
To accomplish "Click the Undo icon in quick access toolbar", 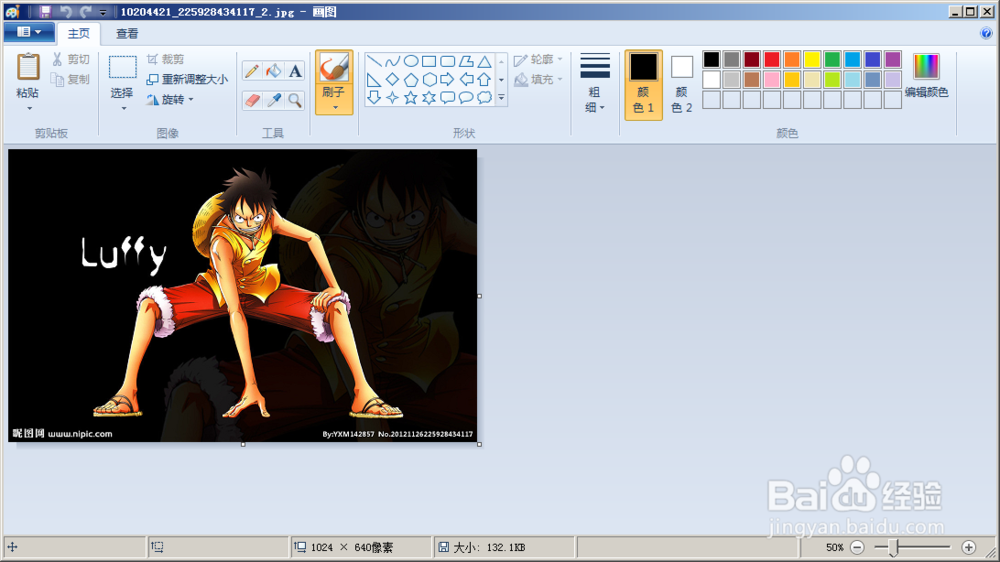I will 66,11.
